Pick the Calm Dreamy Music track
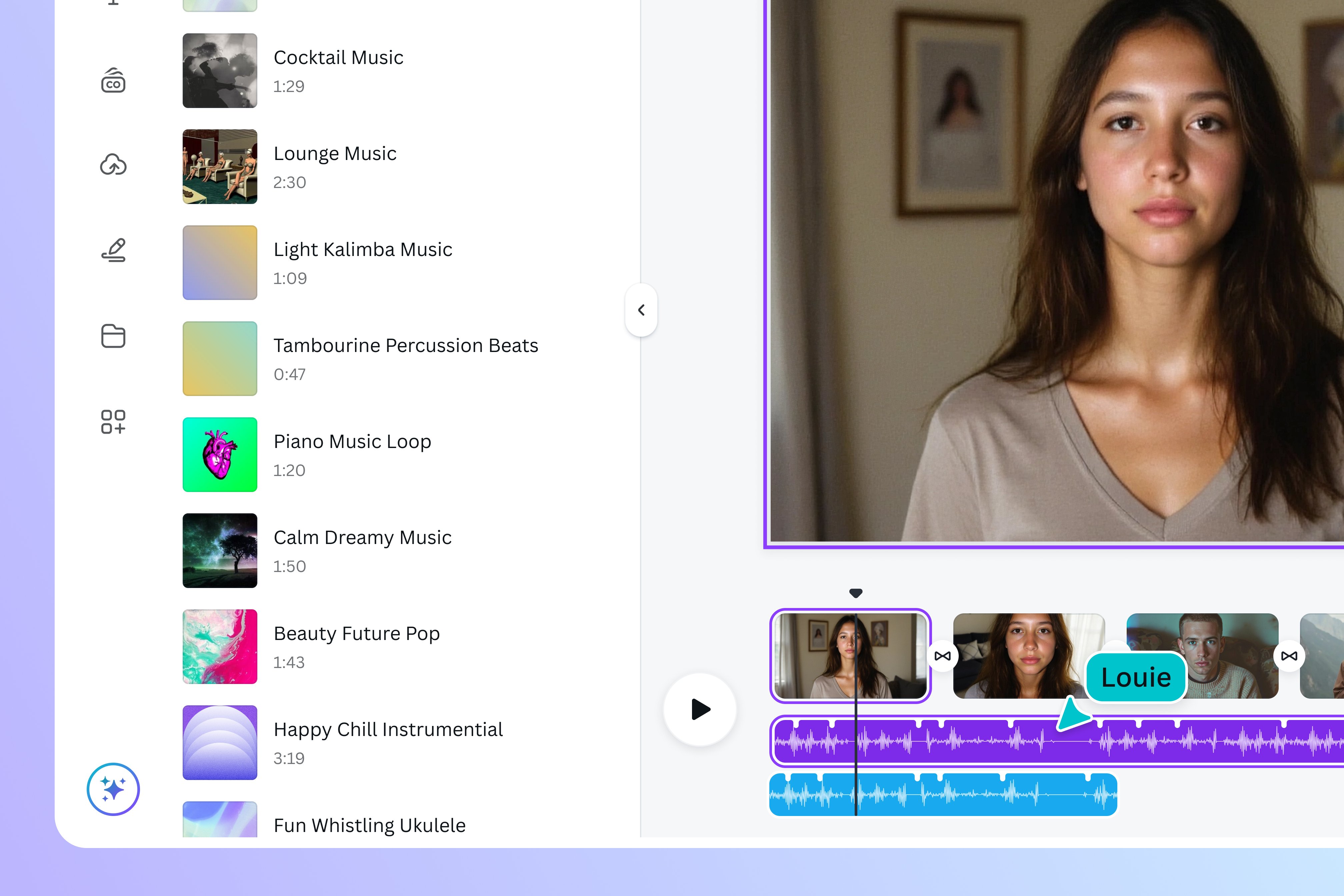 coord(362,538)
